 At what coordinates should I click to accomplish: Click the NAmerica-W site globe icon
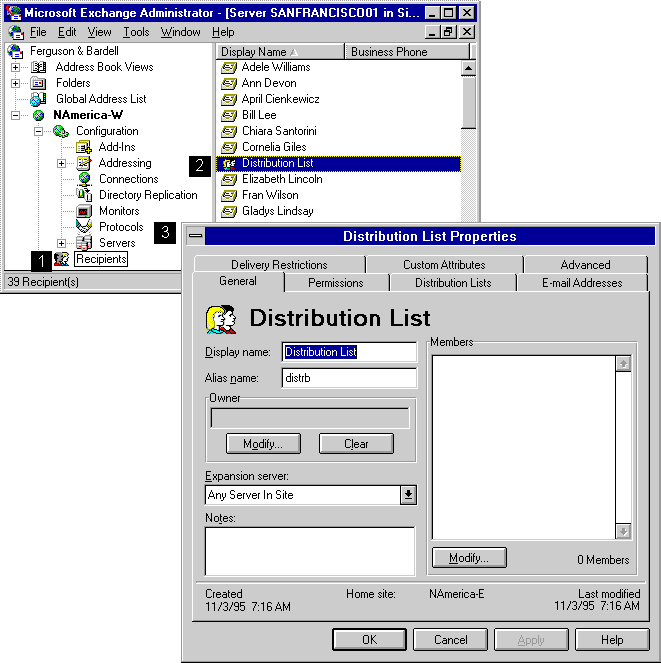pyautogui.click(x=38, y=115)
